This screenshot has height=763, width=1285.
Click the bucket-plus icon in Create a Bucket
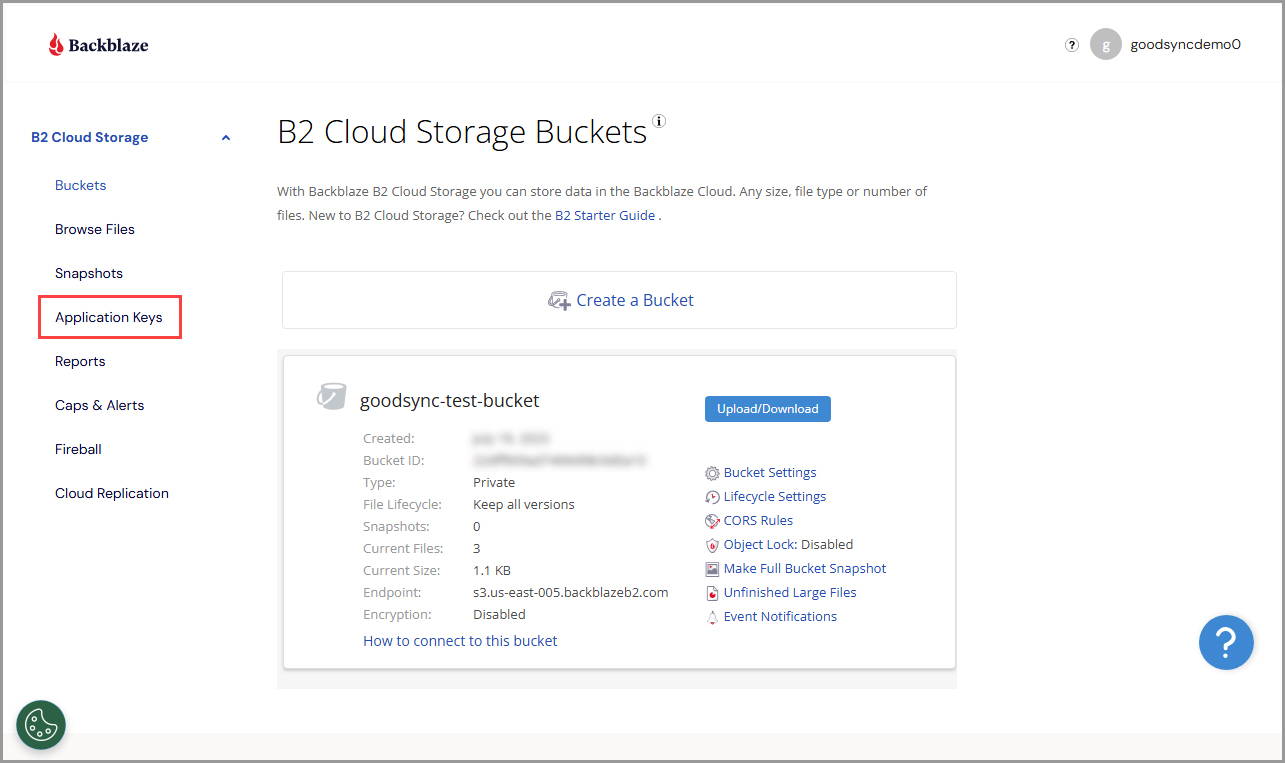click(x=559, y=300)
